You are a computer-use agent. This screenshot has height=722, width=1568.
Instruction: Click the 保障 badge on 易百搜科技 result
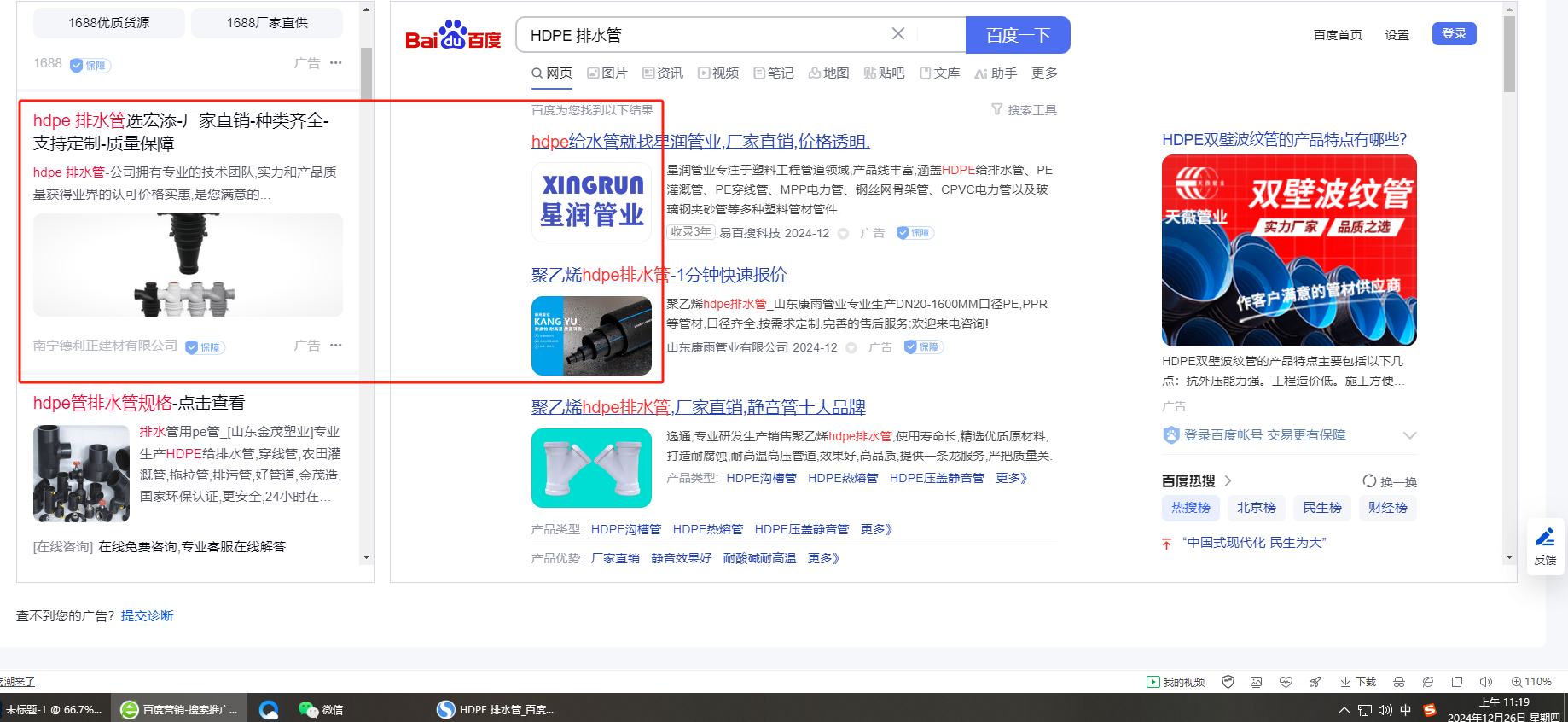pos(915,233)
